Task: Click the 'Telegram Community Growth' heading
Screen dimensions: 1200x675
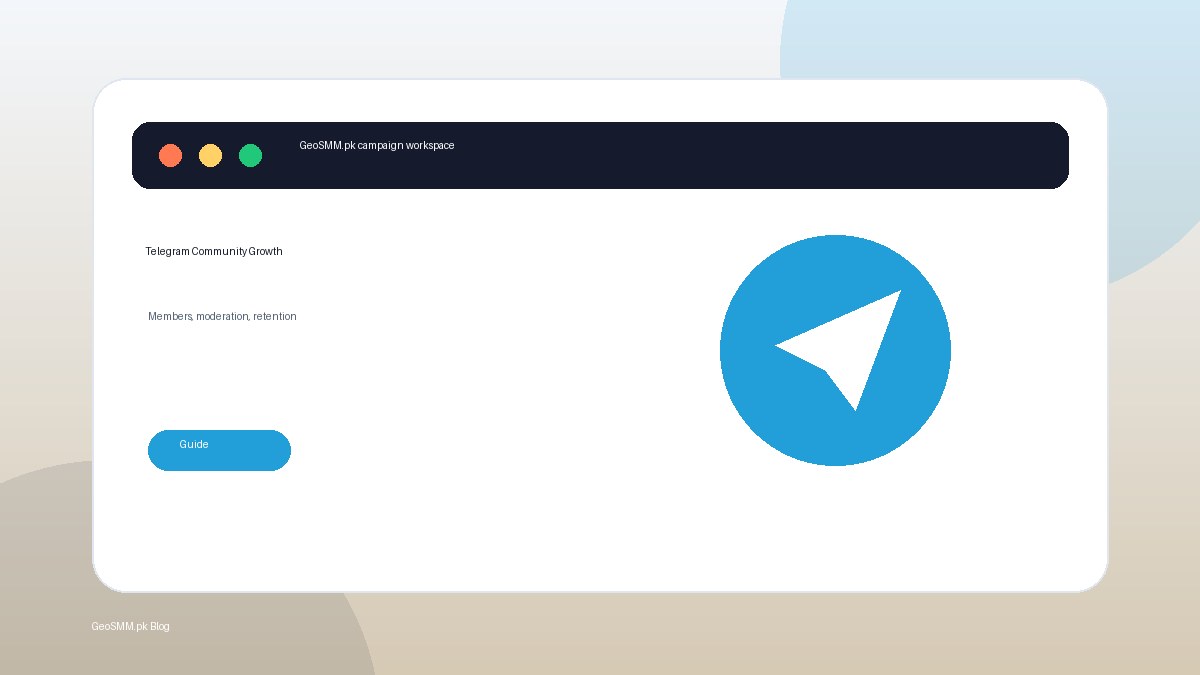Action: [x=214, y=251]
